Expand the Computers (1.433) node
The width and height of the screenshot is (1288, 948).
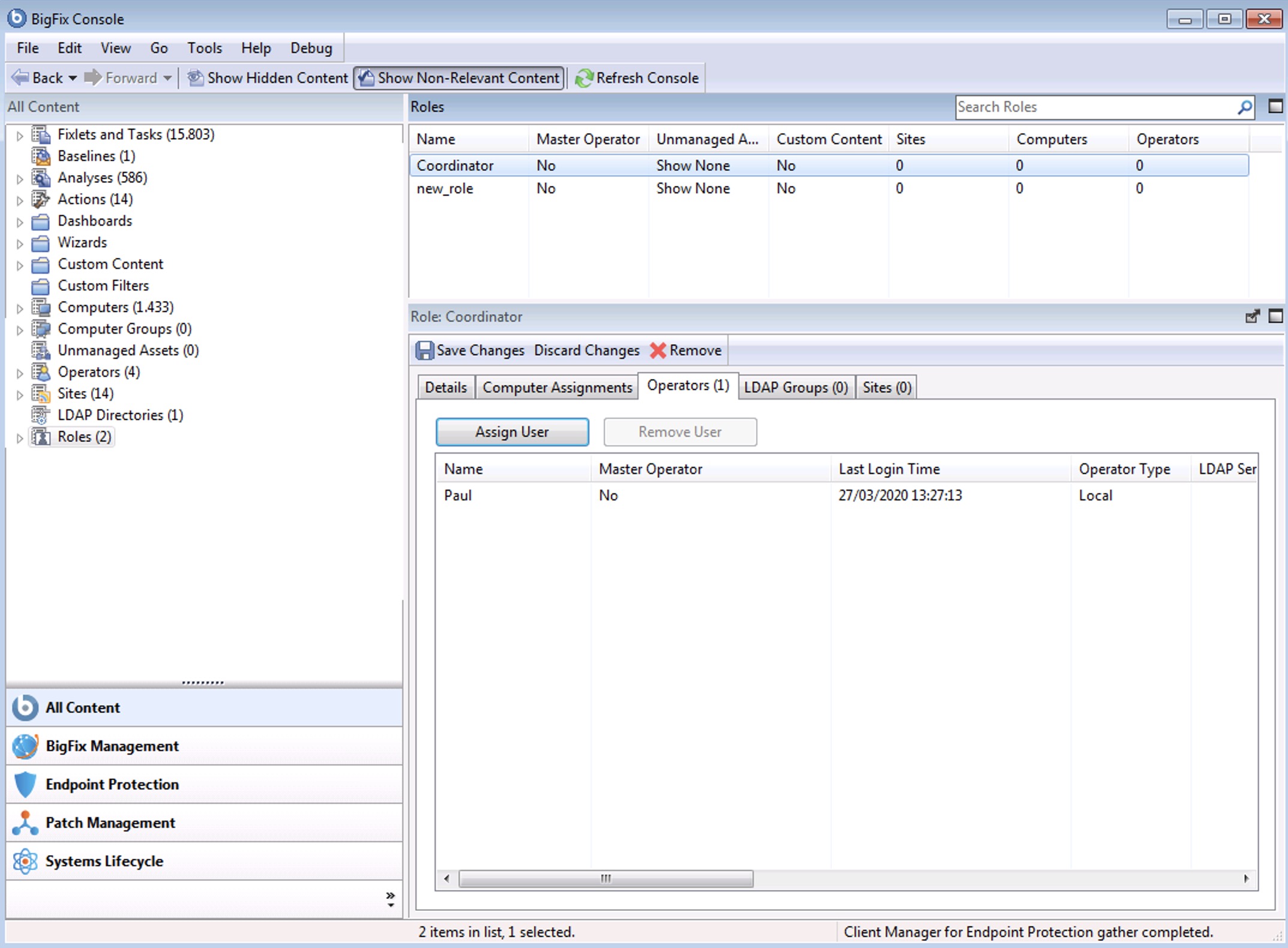(20, 308)
